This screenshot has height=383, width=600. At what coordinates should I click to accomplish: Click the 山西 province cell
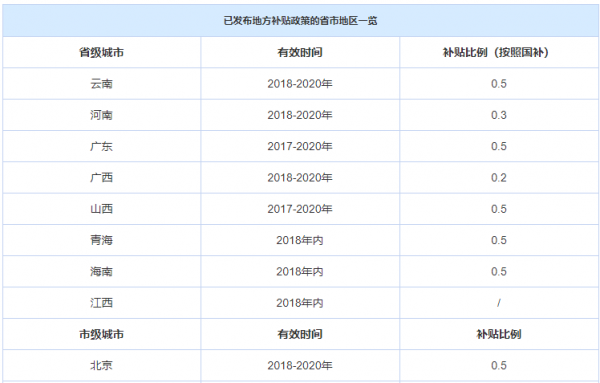tap(101, 209)
